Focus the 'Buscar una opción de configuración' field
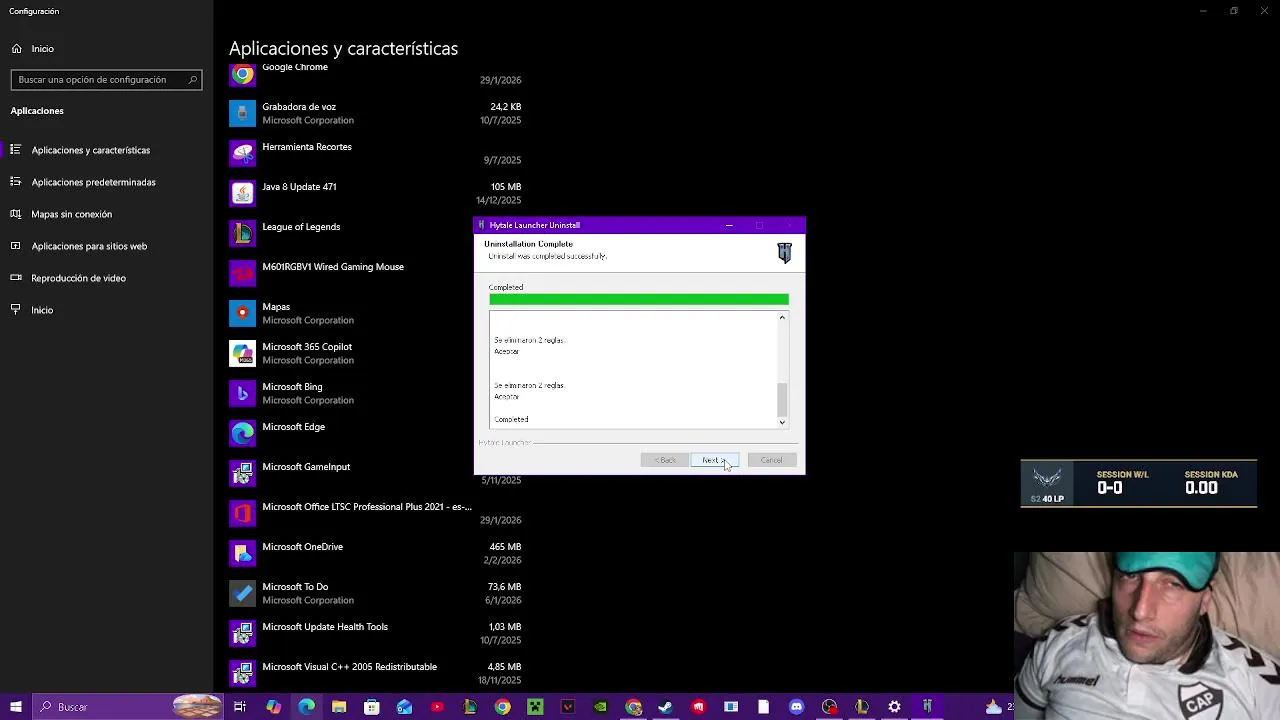 [106, 79]
